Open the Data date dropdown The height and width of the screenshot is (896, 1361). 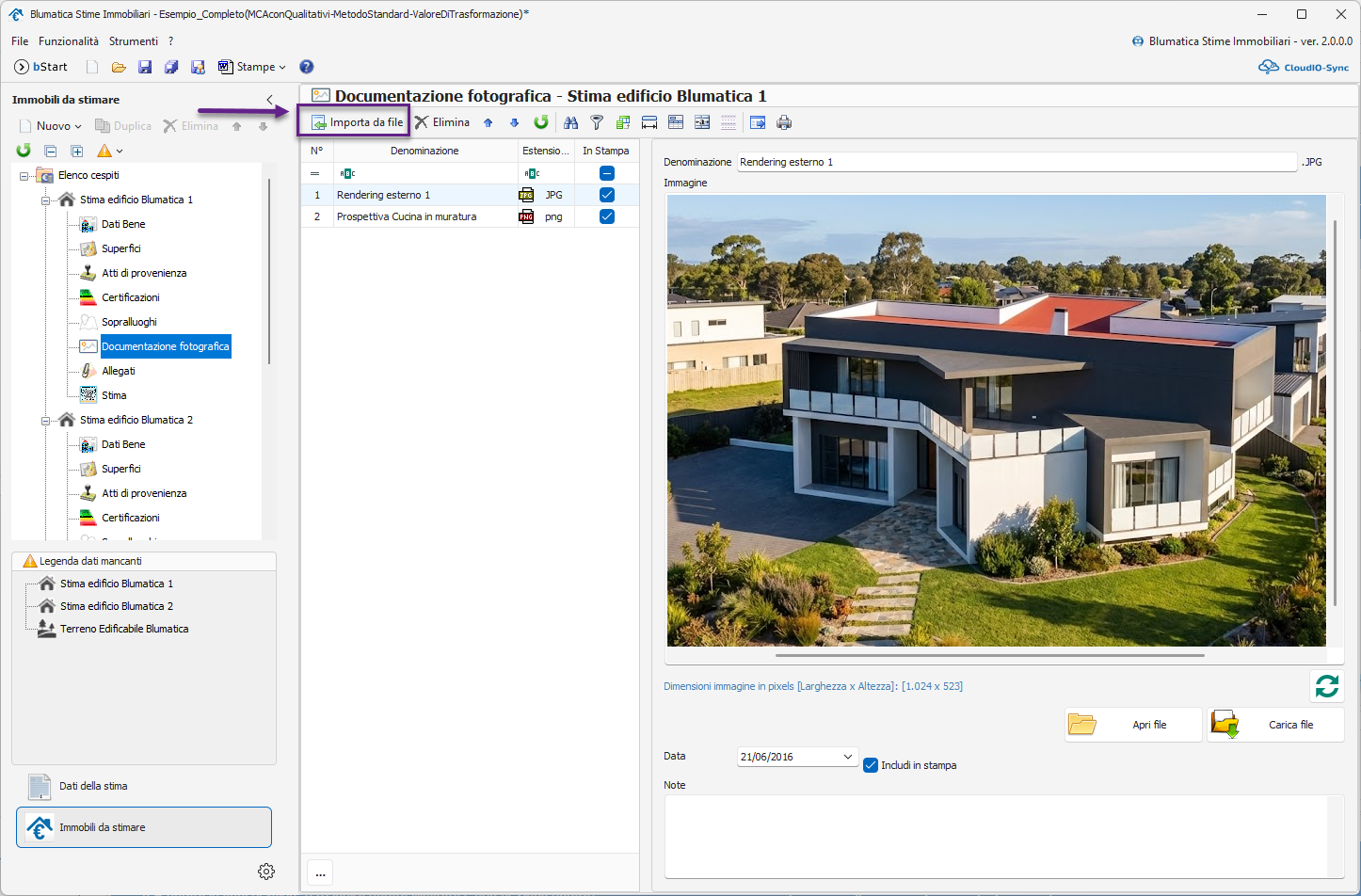[x=847, y=757]
